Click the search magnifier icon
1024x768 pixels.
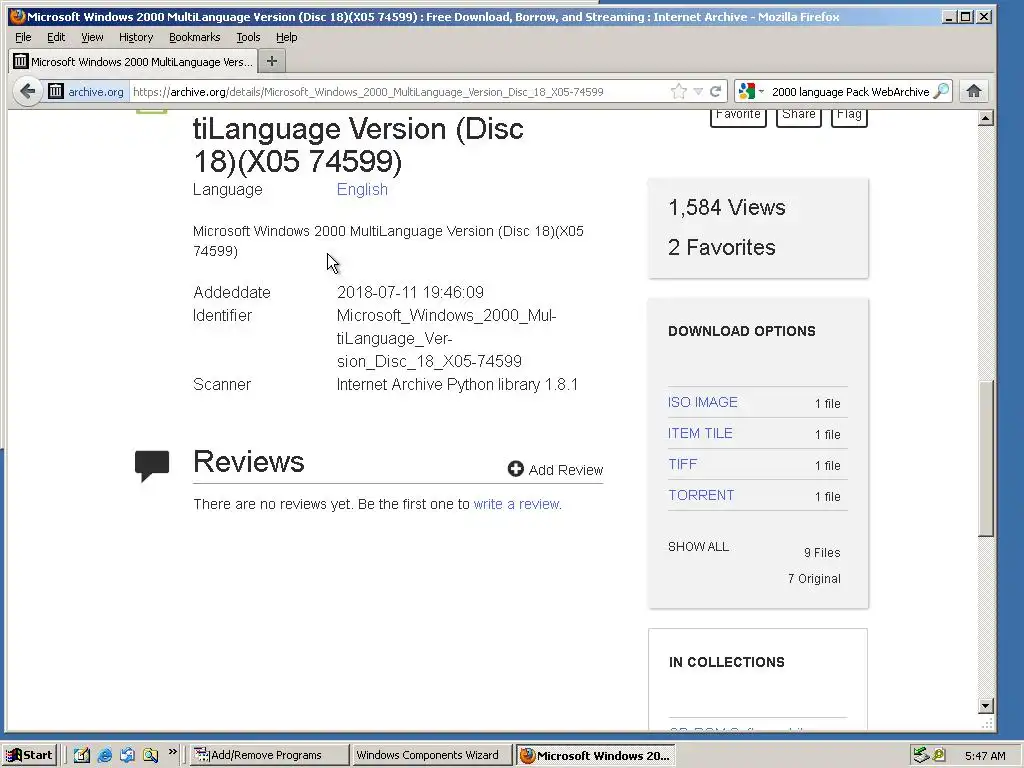pyautogui.click(x=941, y=91)
